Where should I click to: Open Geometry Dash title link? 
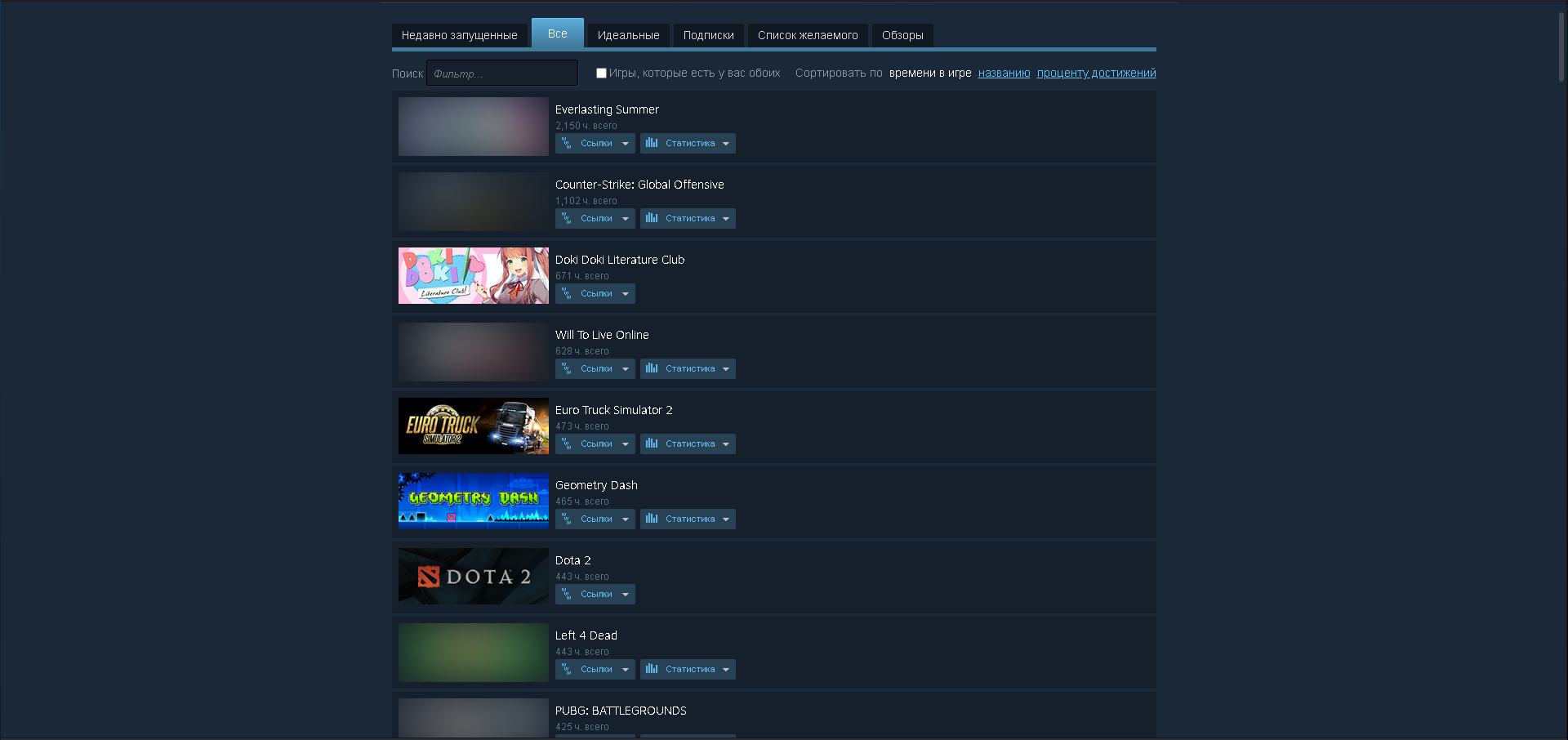tap(596, 485)
